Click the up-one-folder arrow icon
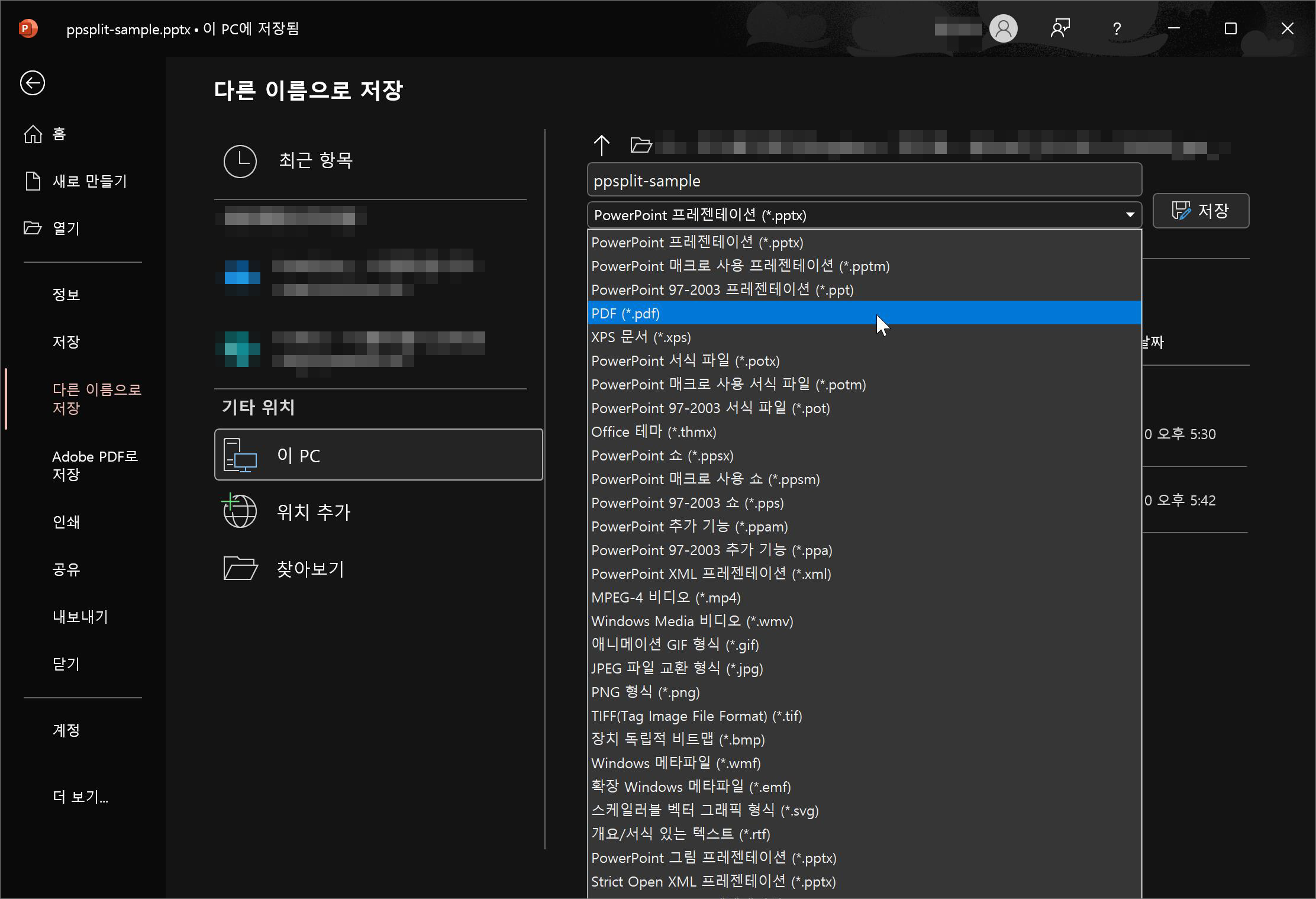 pos(601,145)
